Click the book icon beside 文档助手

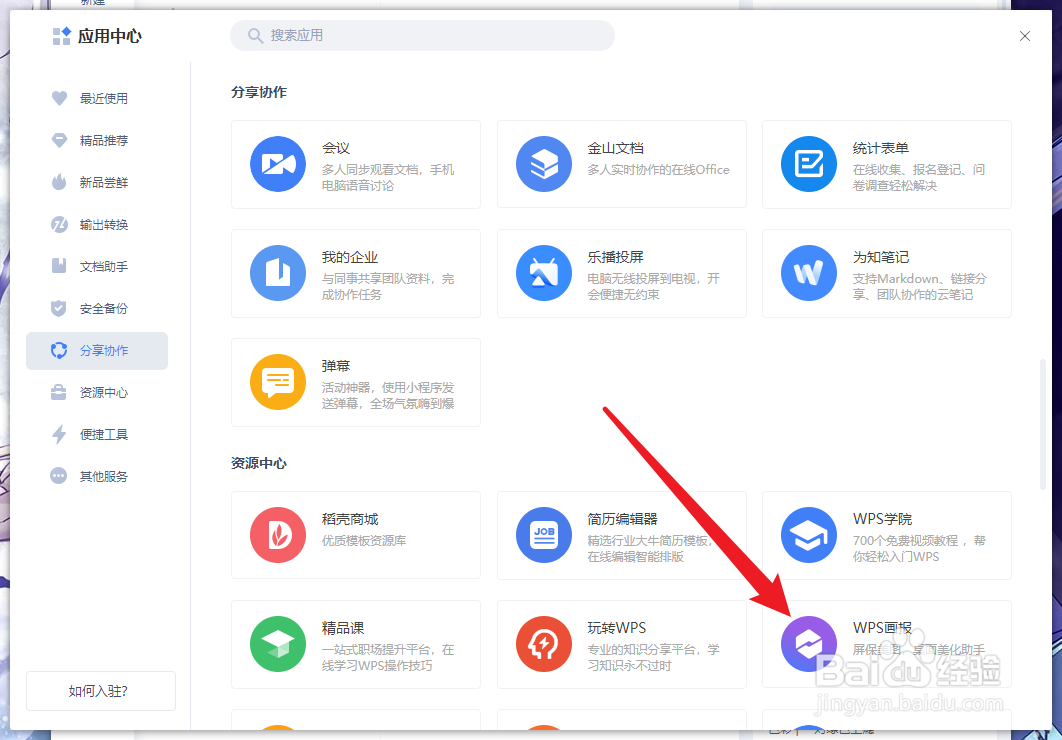coord(60,266)
